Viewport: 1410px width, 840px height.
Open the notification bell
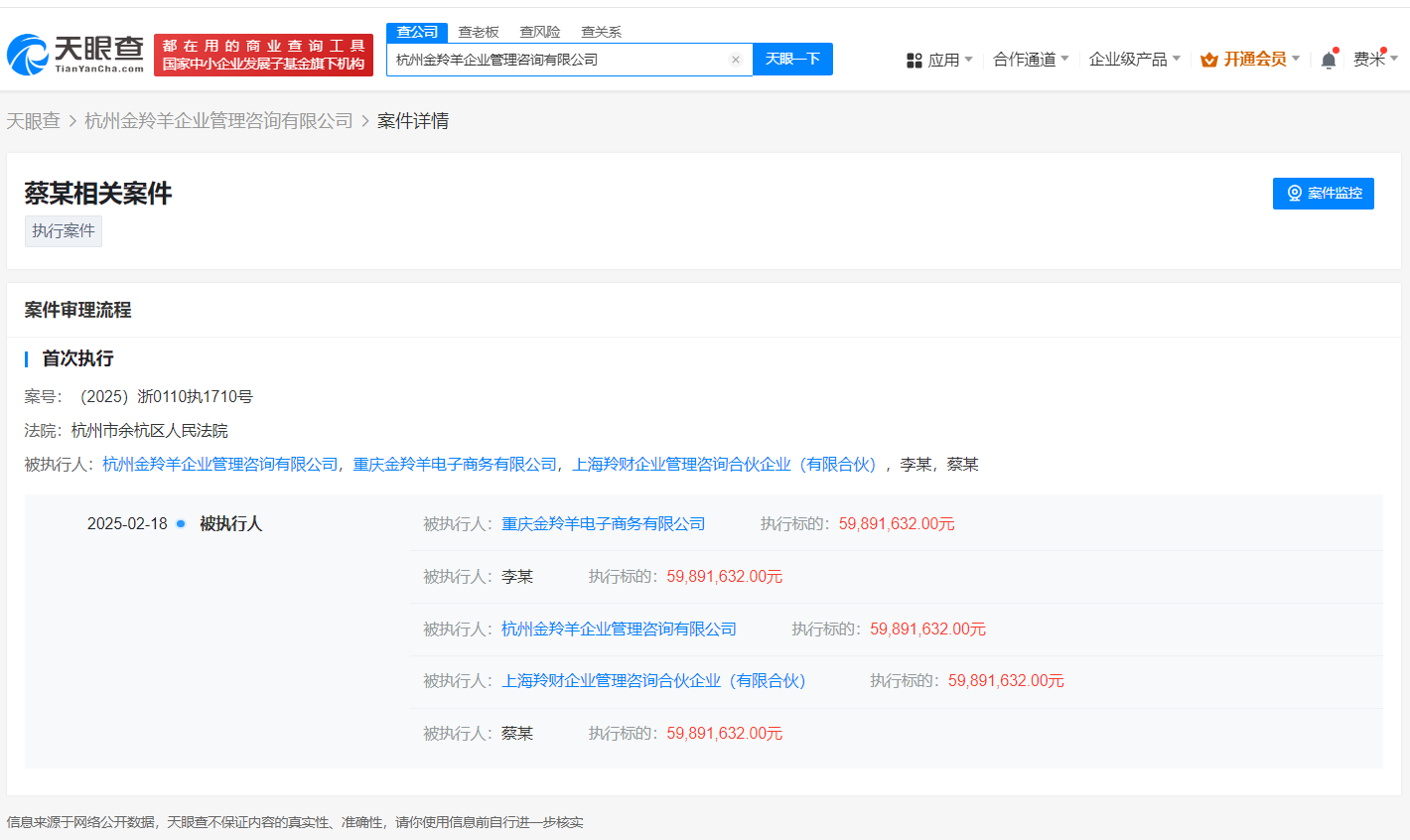(x=1329, y=60)
